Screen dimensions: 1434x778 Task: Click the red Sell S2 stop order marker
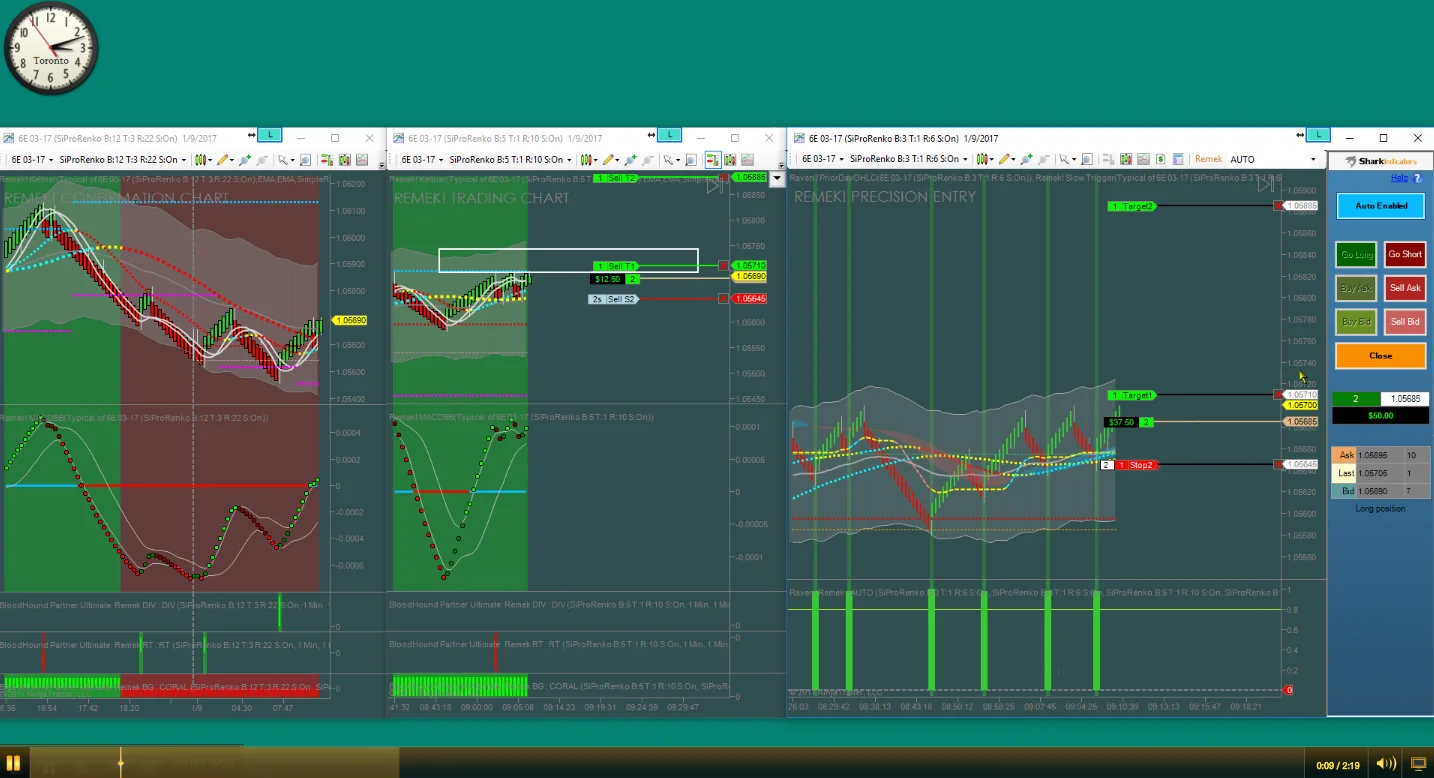(x=616, y=299)
